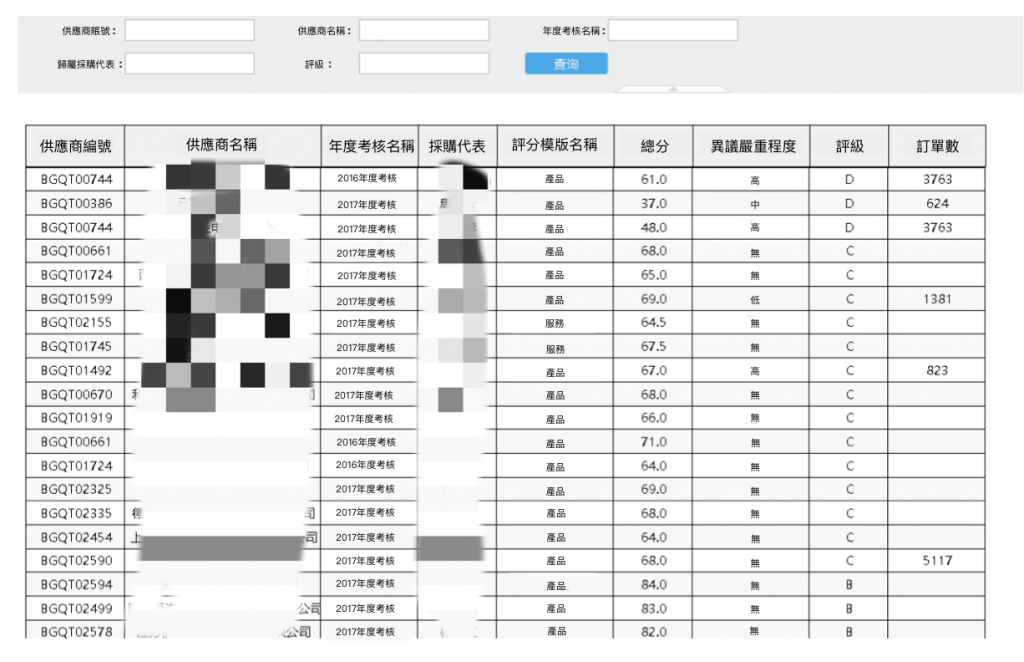Click the order count 624
1024x662 pixels.
(937, 204)
